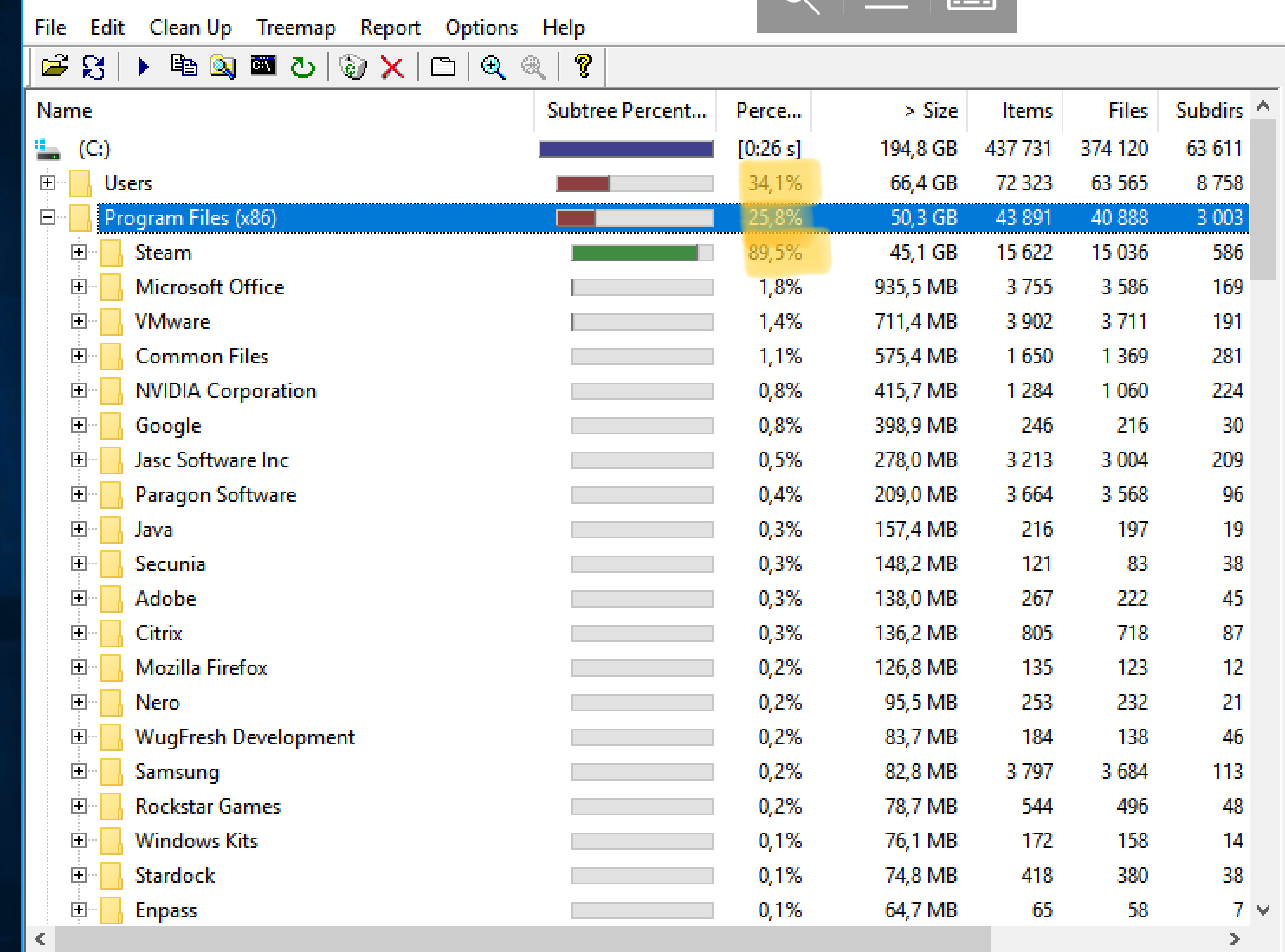Expand the VMware folder node
This screenshot has height=952, width=1285.
pyautogui.click(x=79, y=321)
